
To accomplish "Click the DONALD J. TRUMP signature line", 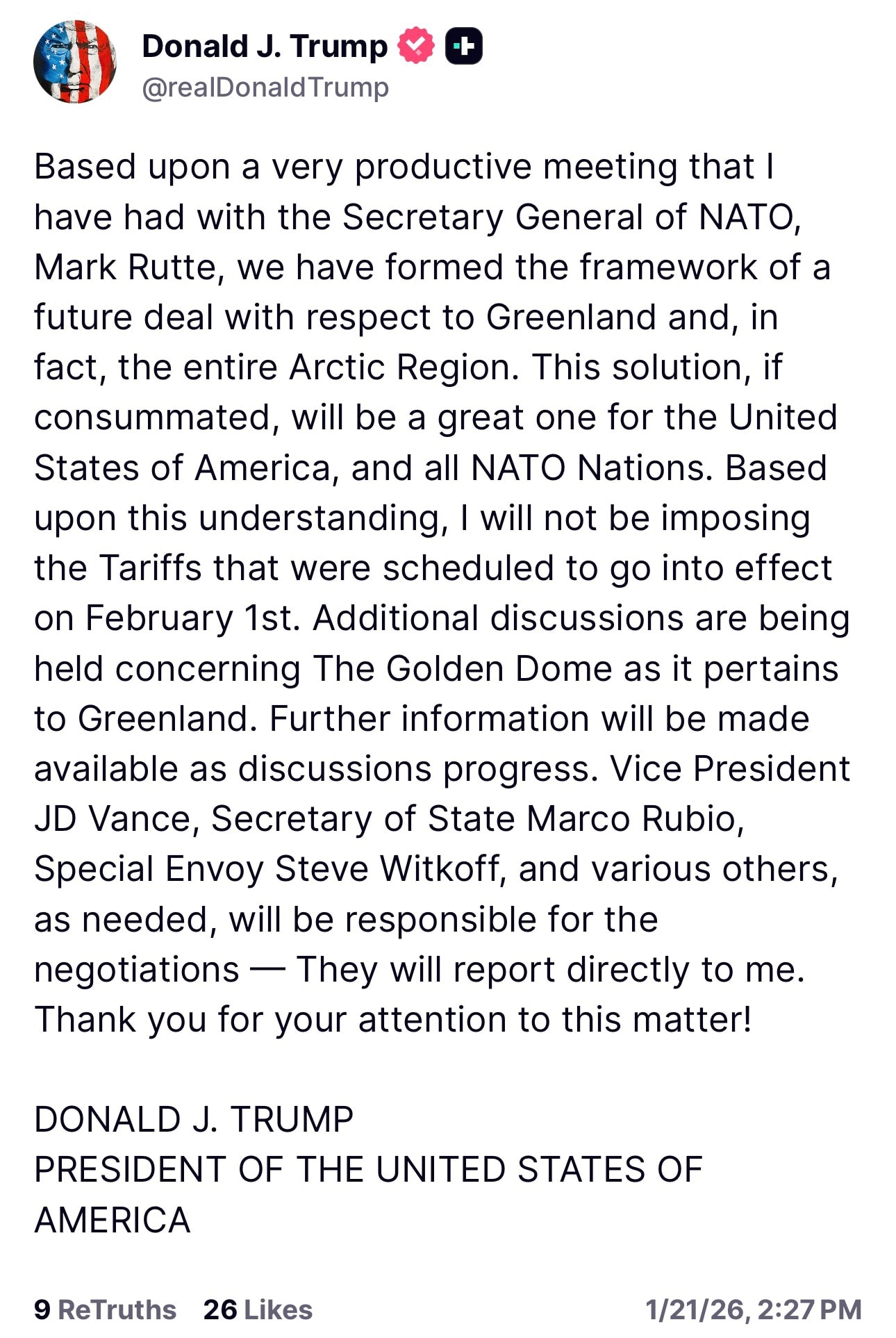I will click(x=194, y=1120).
